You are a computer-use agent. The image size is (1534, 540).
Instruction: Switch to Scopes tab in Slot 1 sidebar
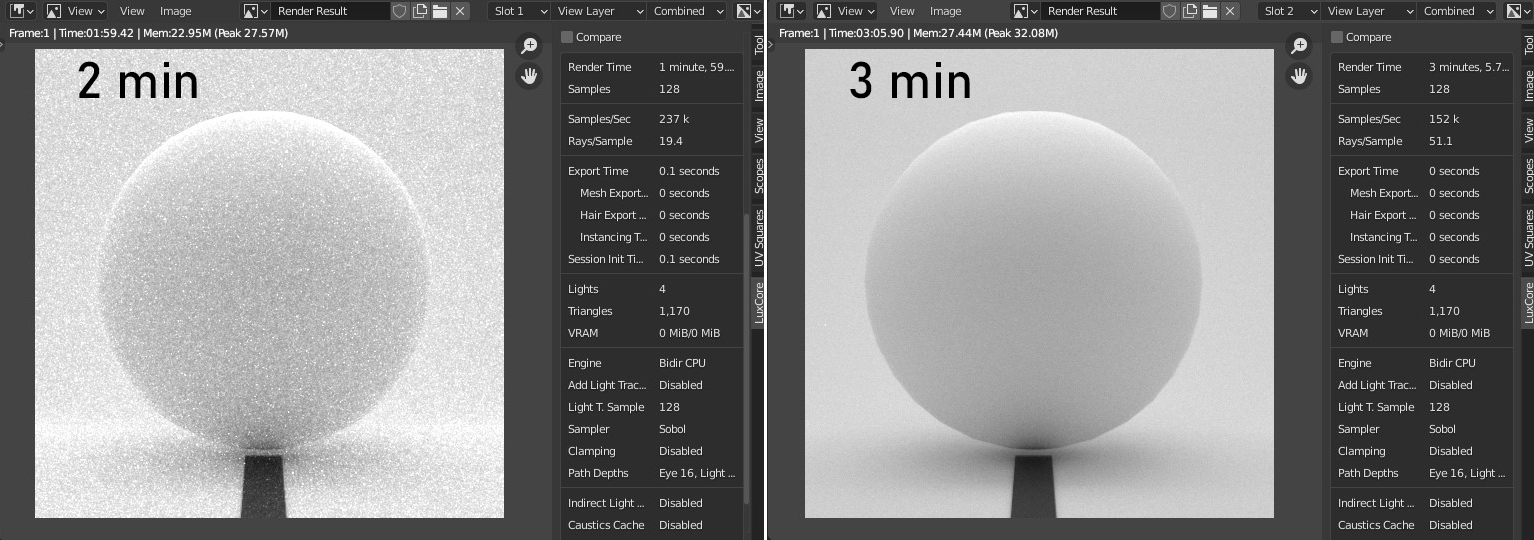pos(759,175)
